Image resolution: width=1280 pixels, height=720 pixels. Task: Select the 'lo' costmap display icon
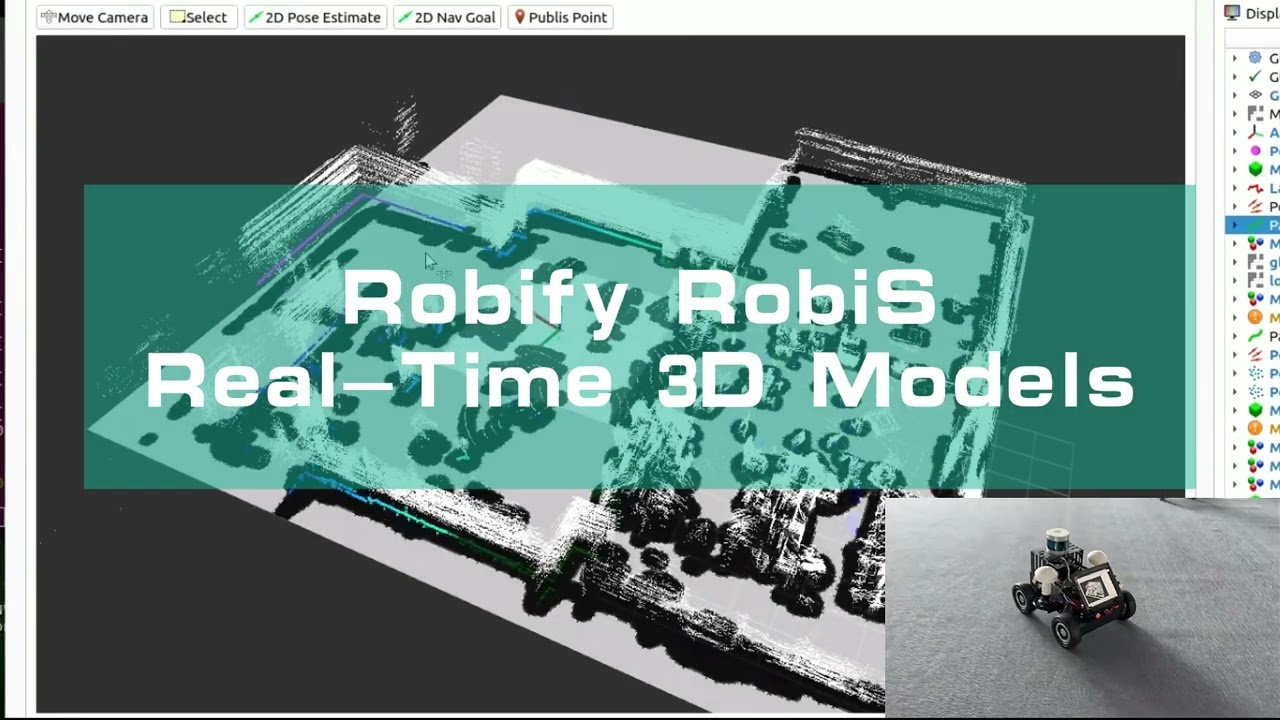point(1255,281)
